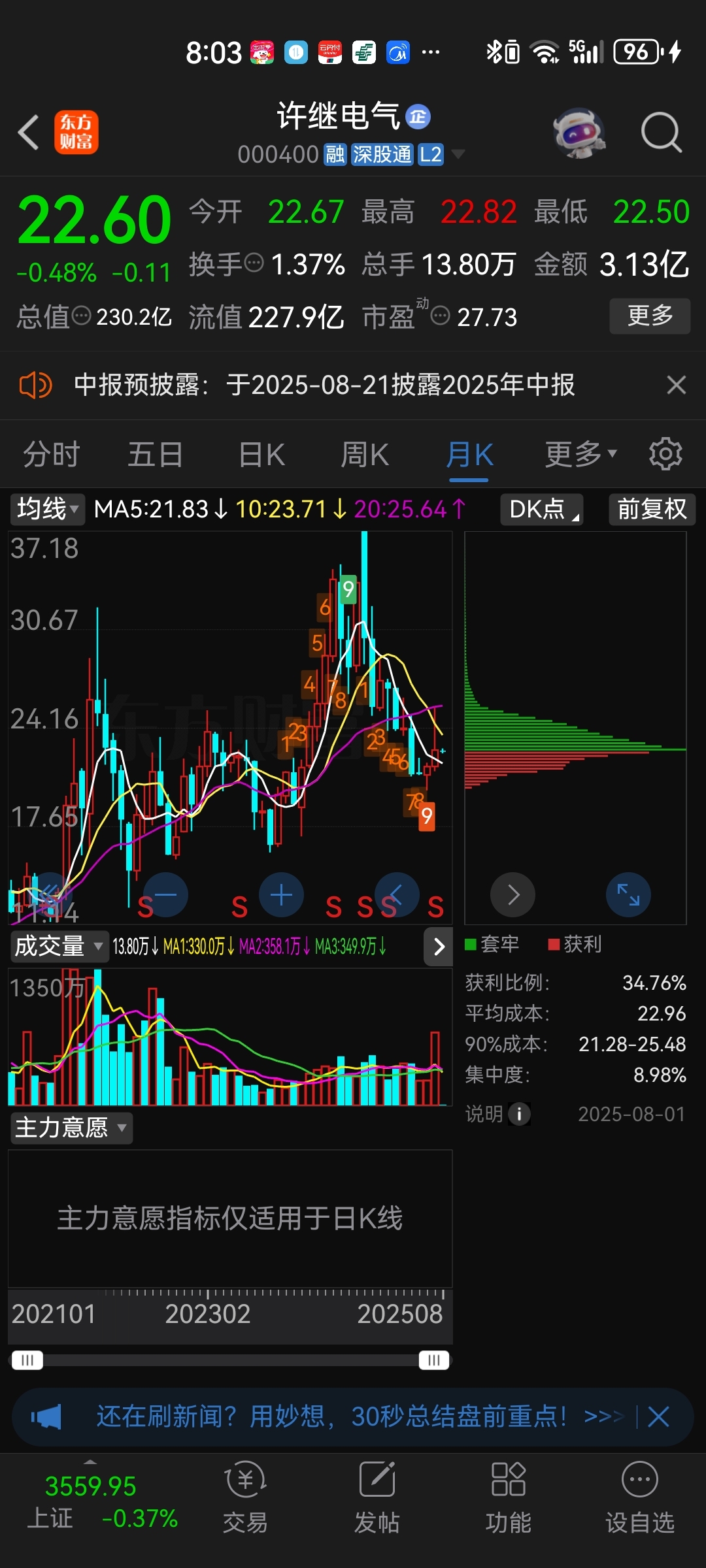
Task: Tap the robot assistant avatar
Action: point(579,133)
